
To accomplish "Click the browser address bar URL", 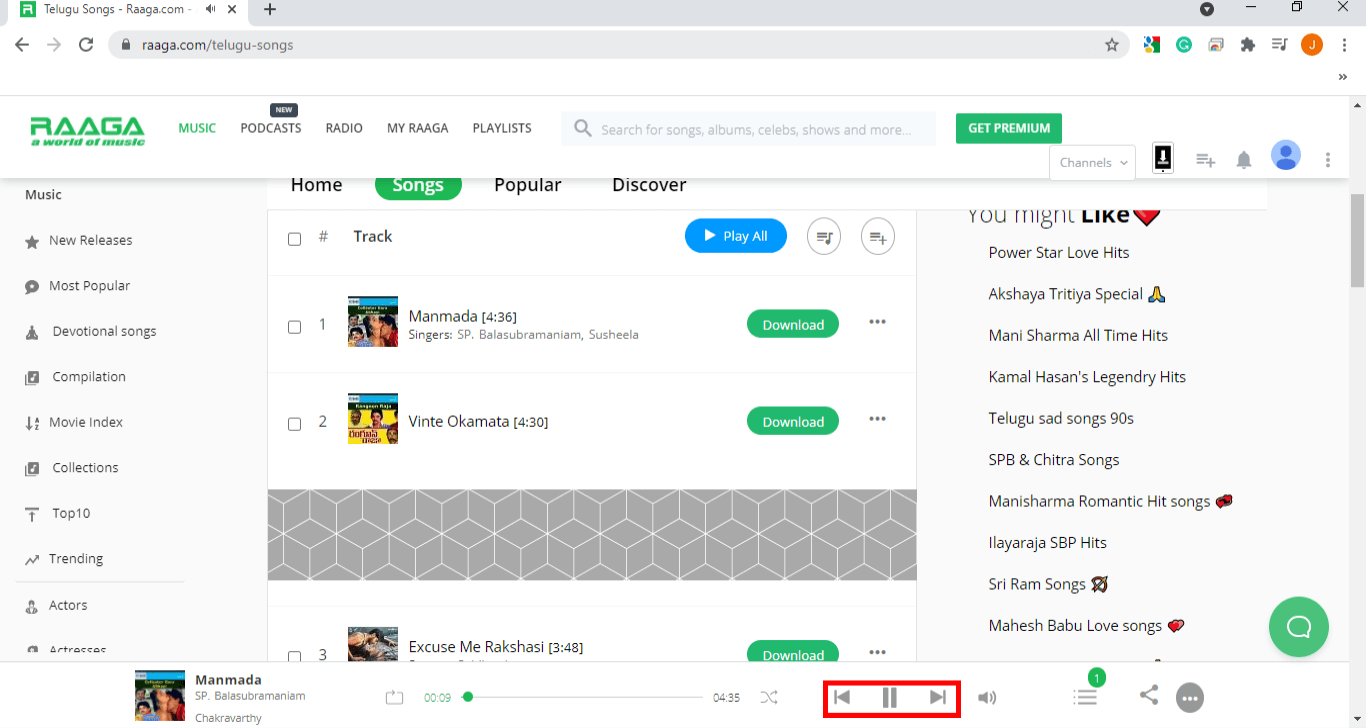I will 218,45.
